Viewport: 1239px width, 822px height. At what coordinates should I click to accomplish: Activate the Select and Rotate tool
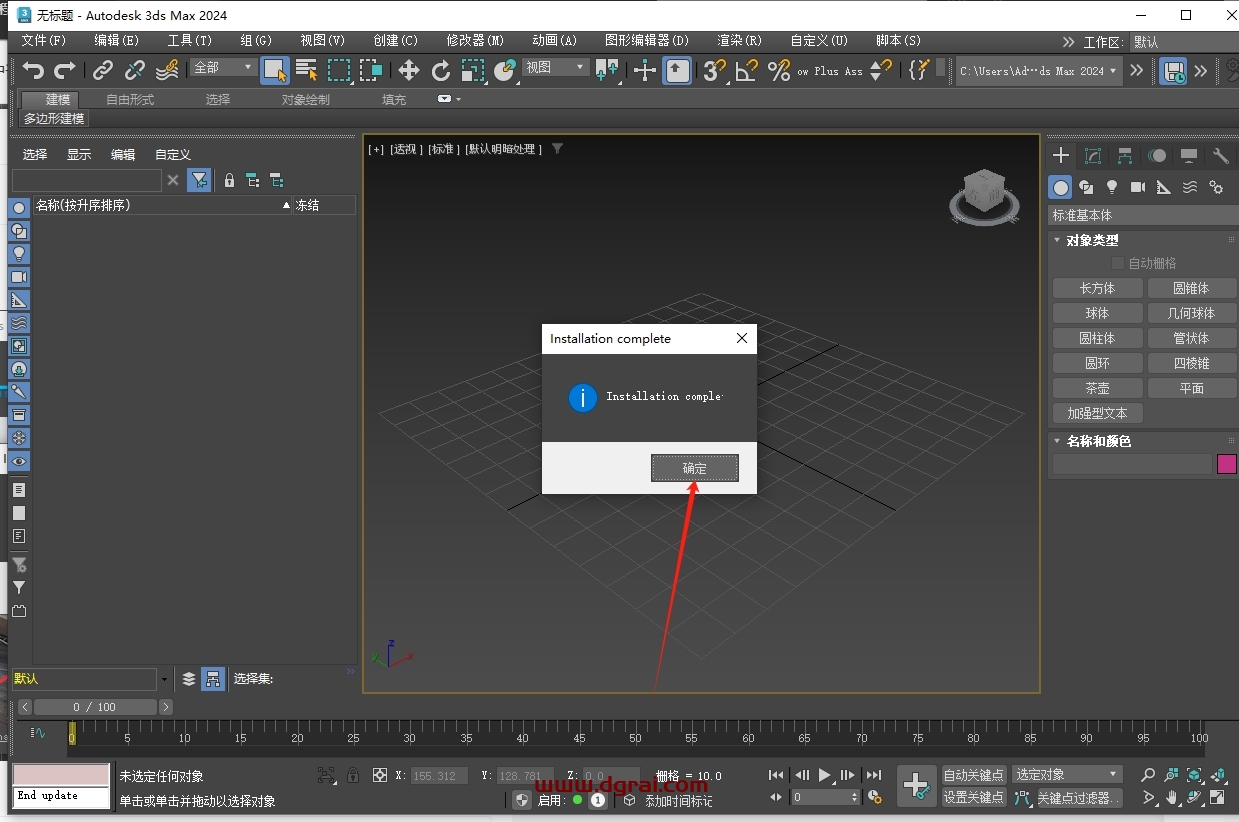click(441, 70)
